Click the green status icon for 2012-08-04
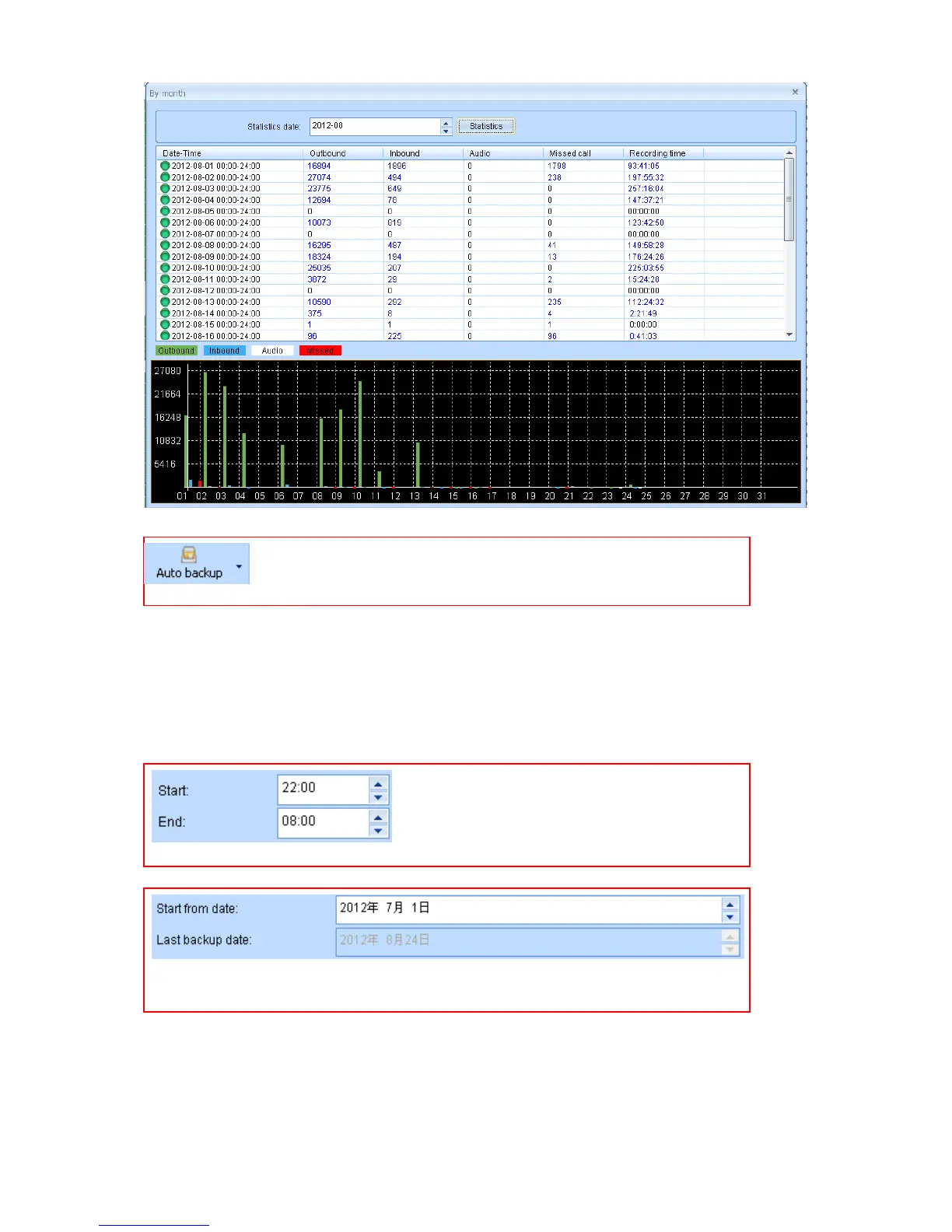Viewport: 952px width, 1232px height. (x=165, y=200)
